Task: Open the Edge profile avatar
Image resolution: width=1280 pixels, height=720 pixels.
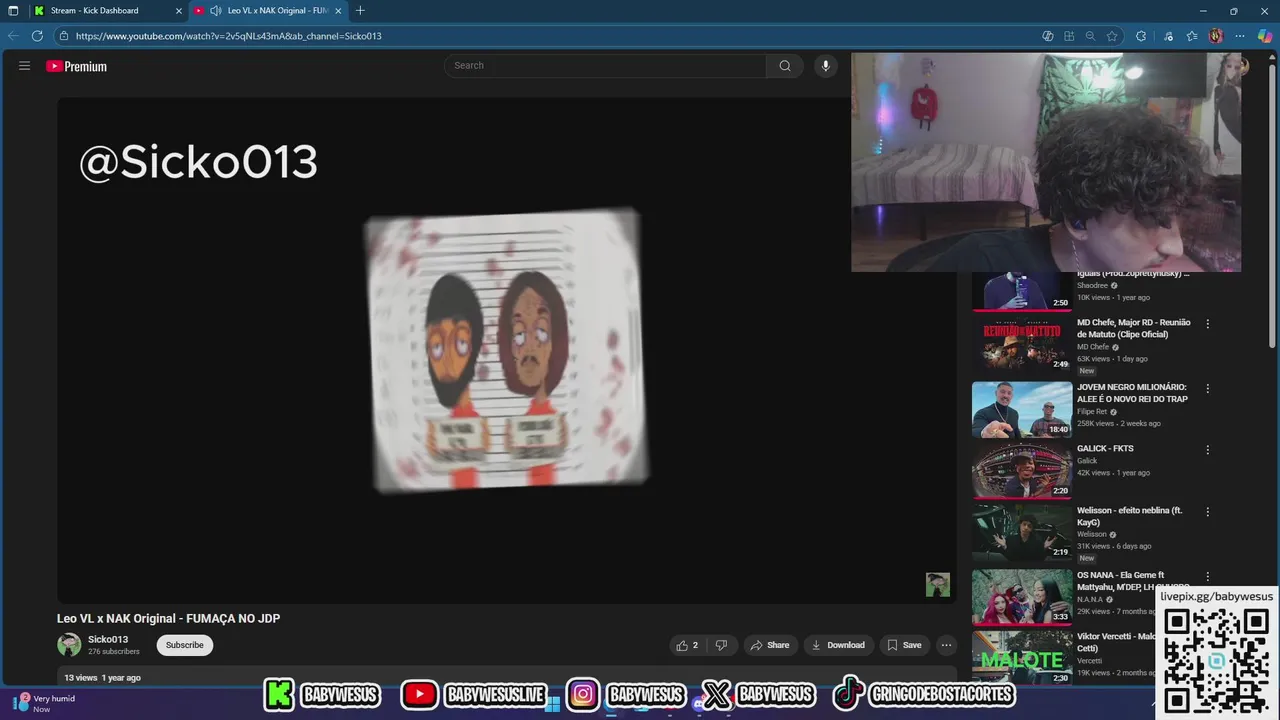Action: click(x=1216, y=36)
